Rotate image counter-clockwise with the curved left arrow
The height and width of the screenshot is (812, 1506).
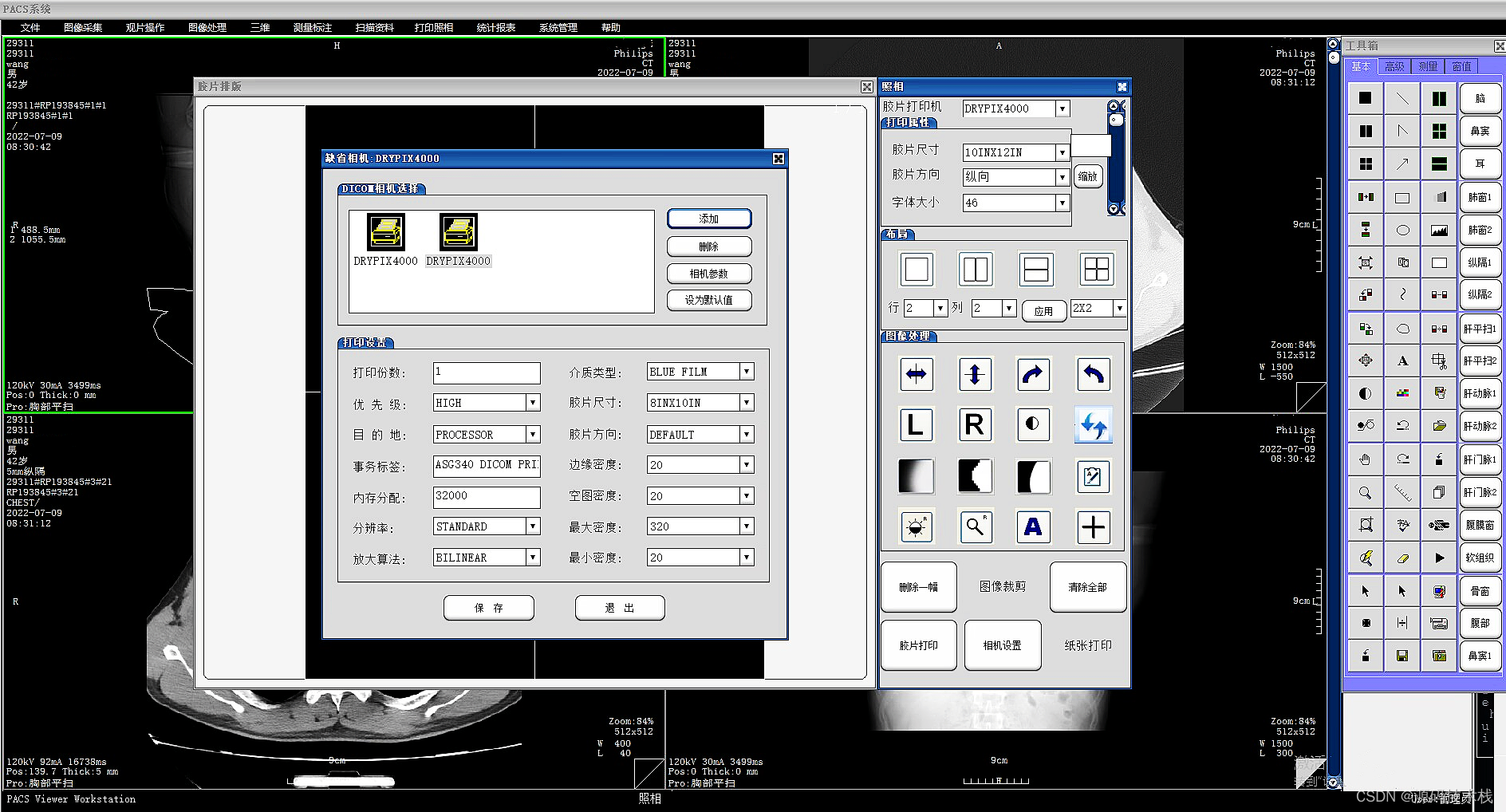point(1093,374)
